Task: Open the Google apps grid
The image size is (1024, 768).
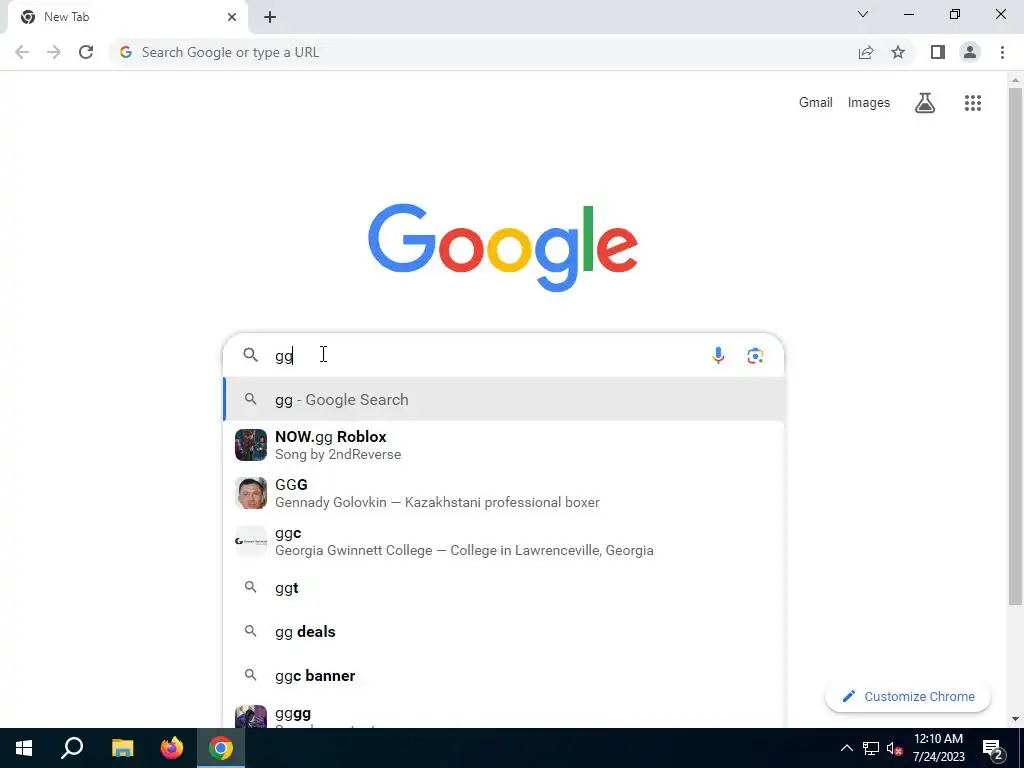Action: (972, 103)
